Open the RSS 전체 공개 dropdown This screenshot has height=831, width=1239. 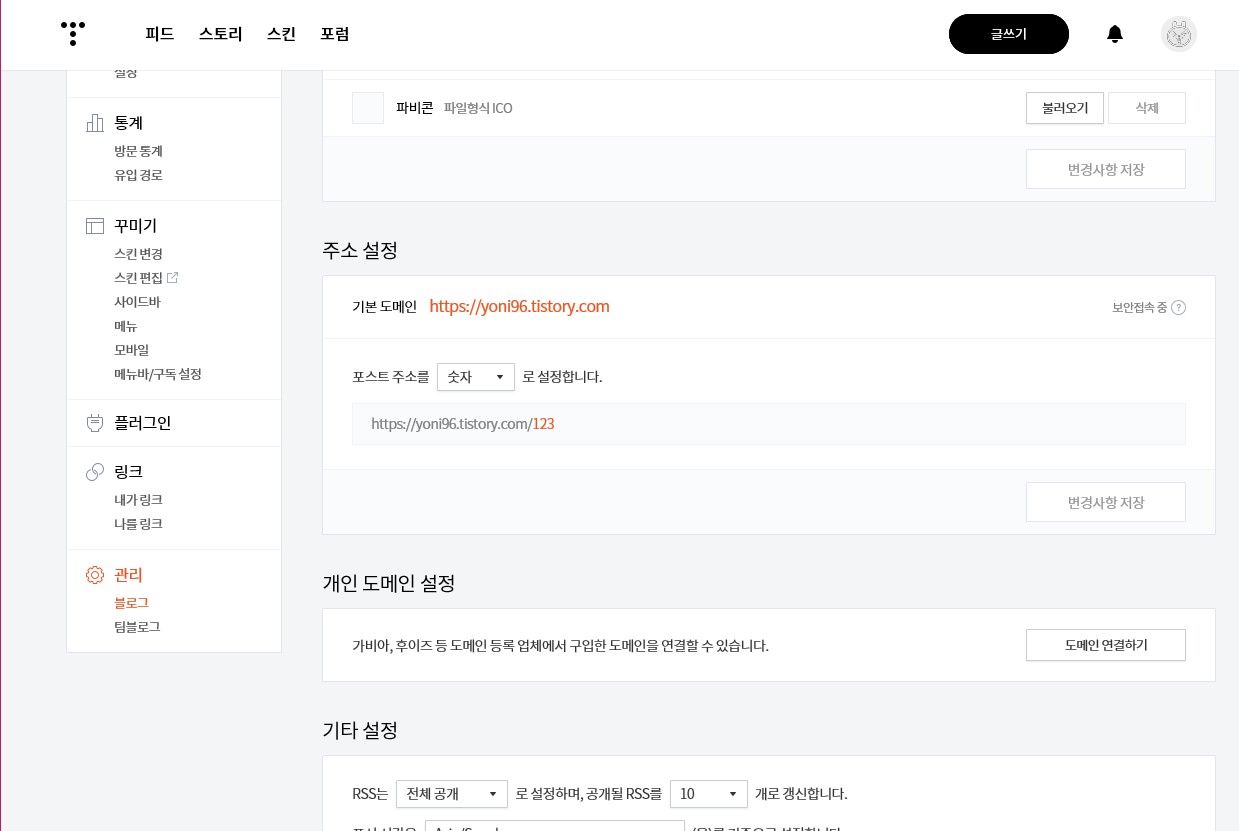pyautogui.click(x=452, y=794)
